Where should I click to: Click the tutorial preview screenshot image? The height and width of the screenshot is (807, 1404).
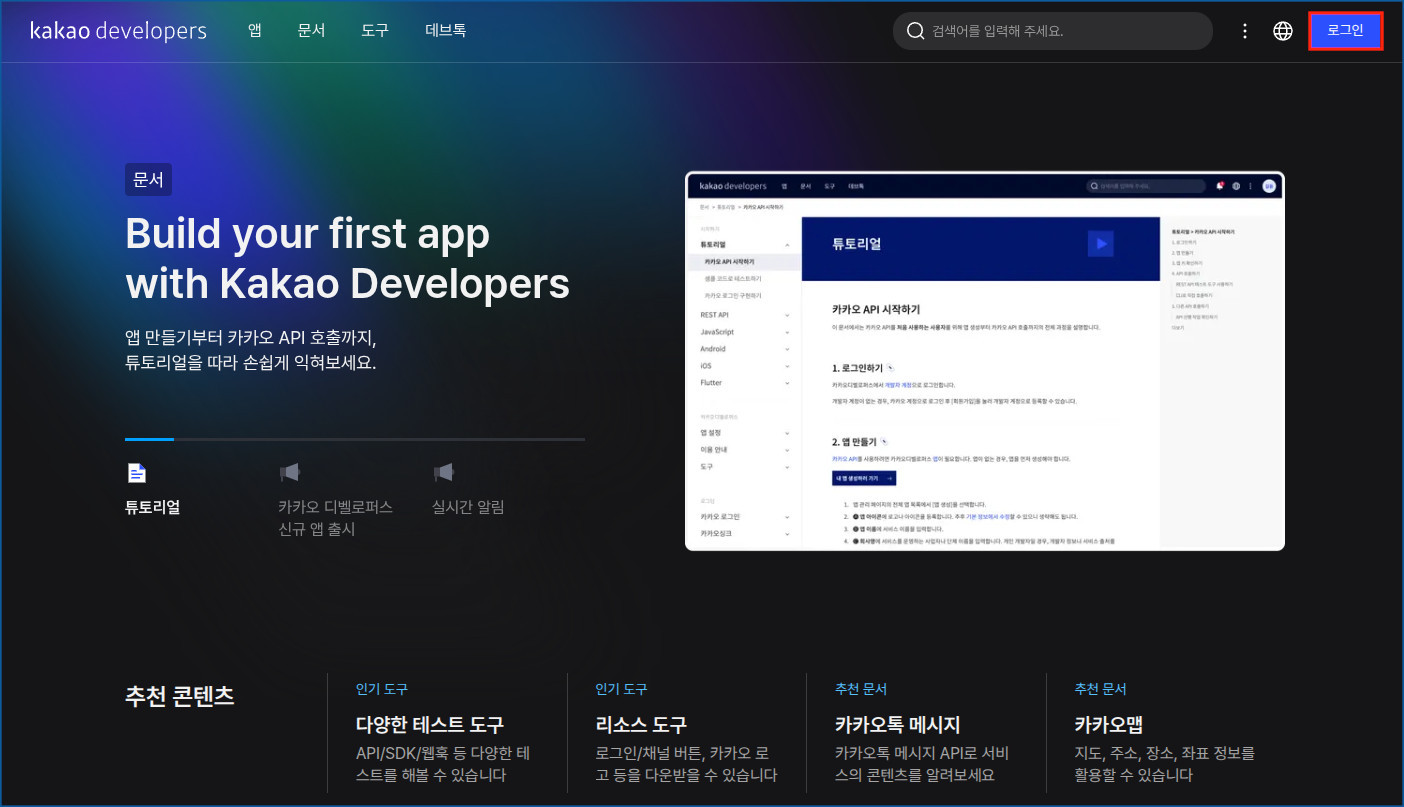click(x=984, y=361)
